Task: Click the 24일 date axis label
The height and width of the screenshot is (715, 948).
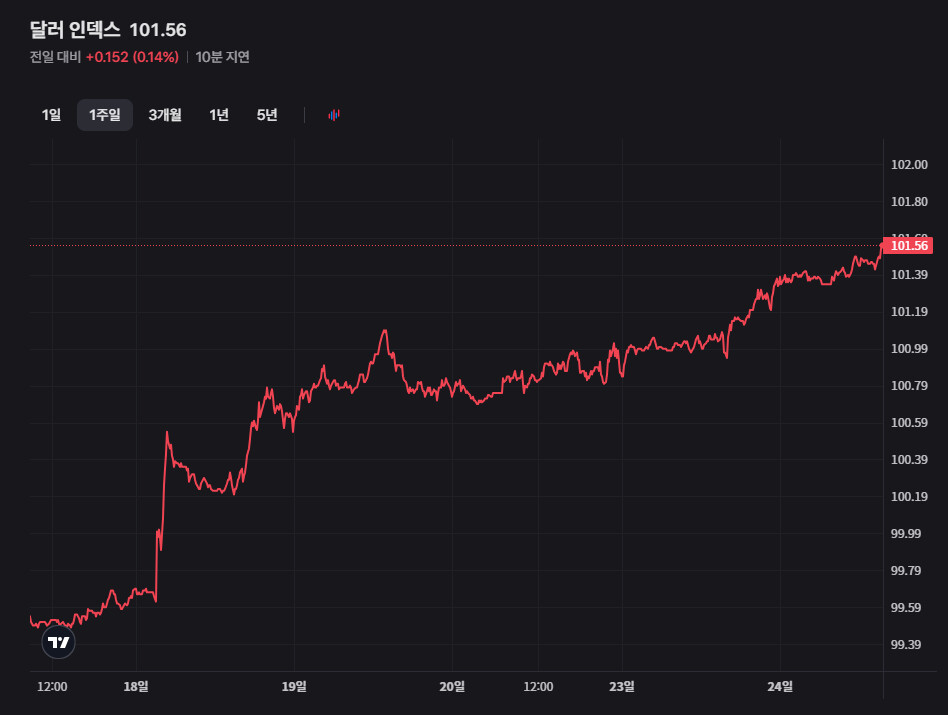Action: tap(780, 686)
